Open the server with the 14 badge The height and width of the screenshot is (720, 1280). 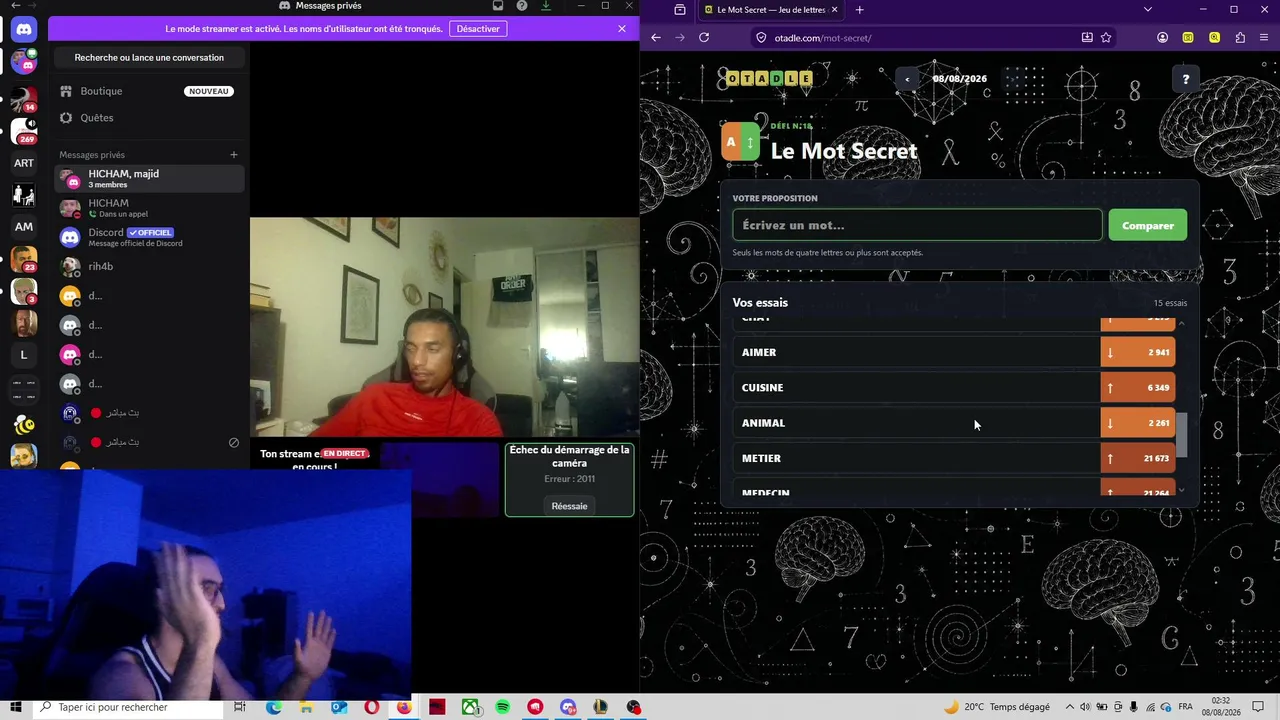[x=24, y=99]
